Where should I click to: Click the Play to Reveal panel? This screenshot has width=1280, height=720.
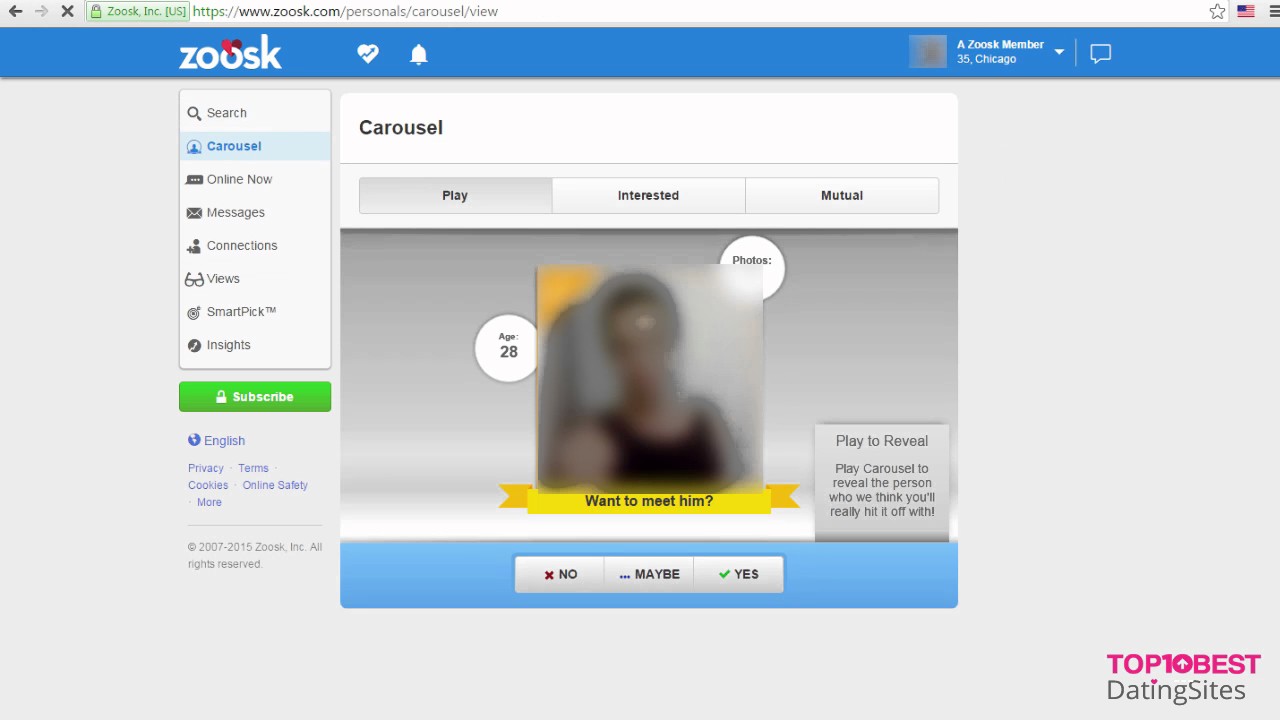click(882, 482)
